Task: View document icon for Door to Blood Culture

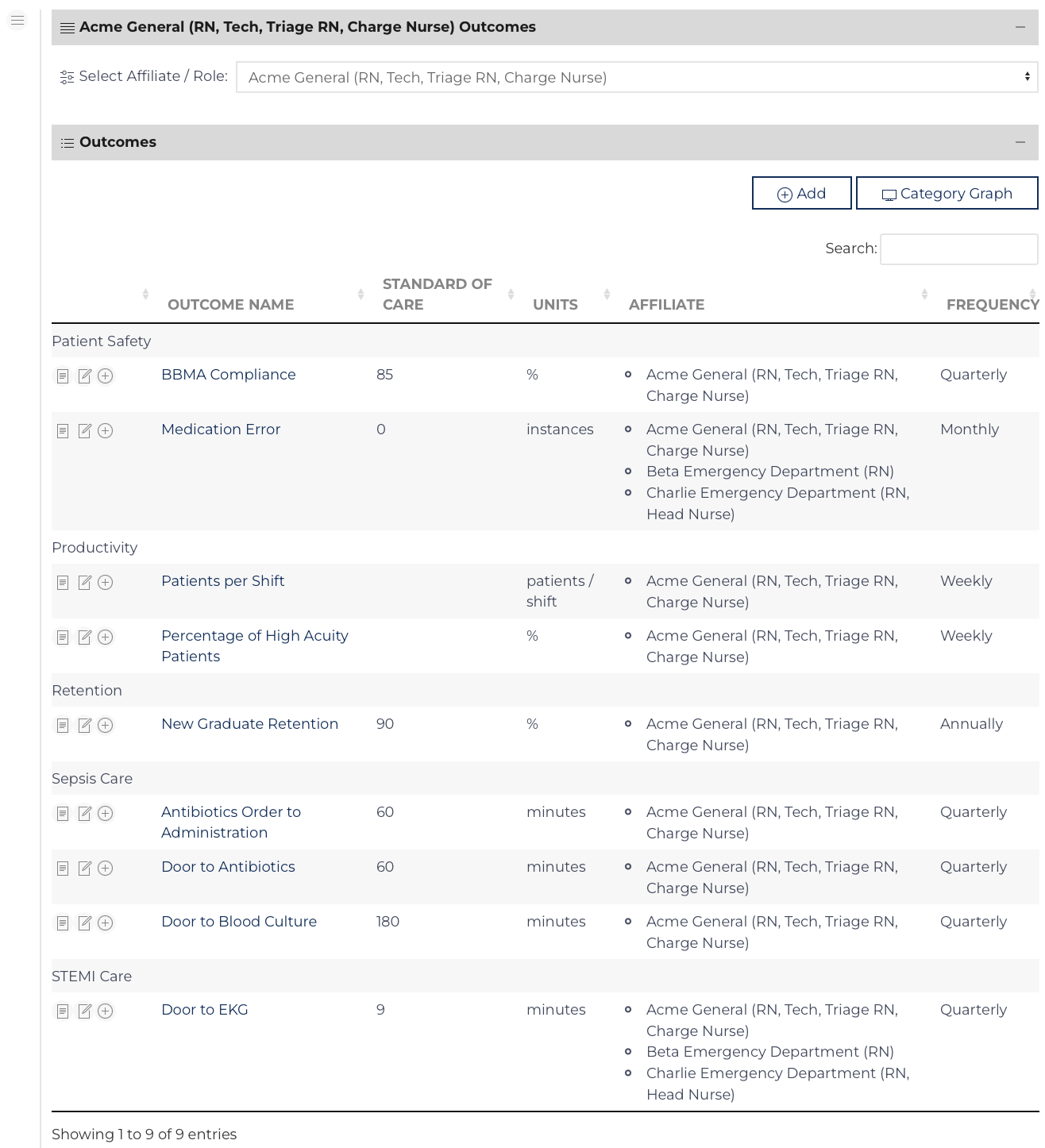Action: (x=63, y=923)
